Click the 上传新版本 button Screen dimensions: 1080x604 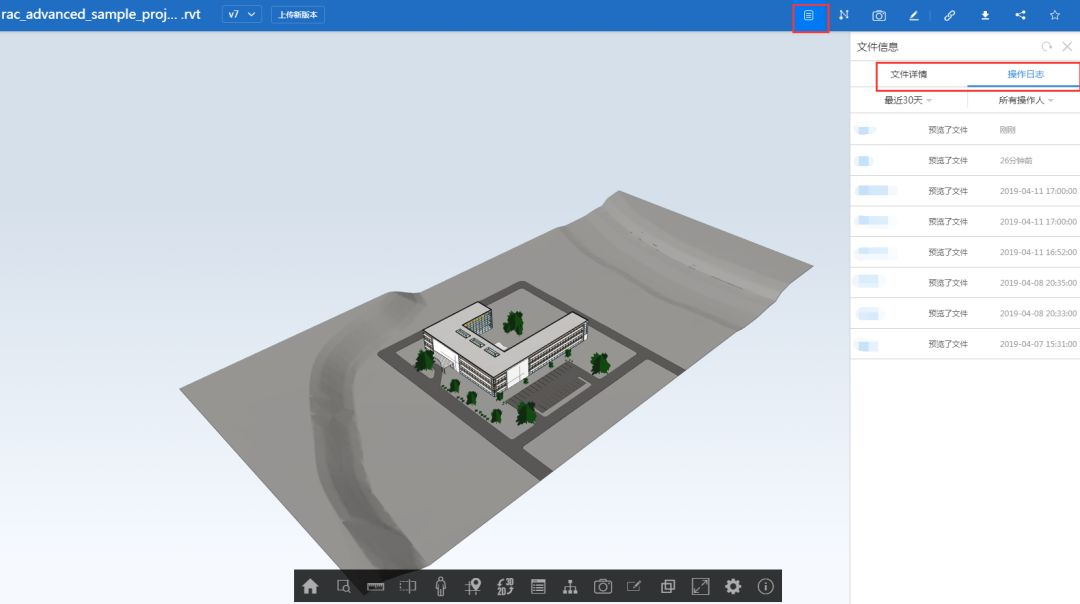(x=298, y=15)
